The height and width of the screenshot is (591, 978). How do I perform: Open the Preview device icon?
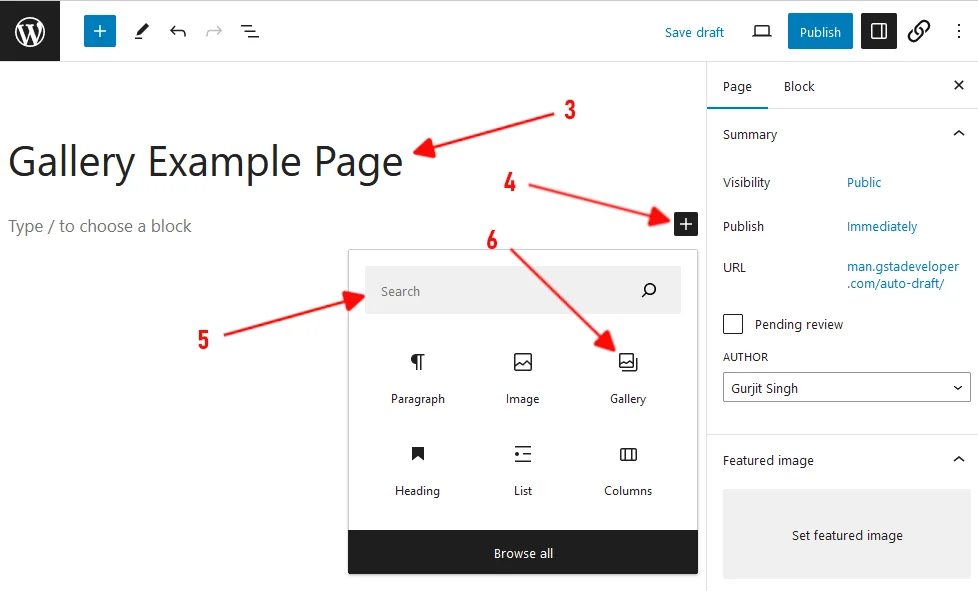pos(762,31)
